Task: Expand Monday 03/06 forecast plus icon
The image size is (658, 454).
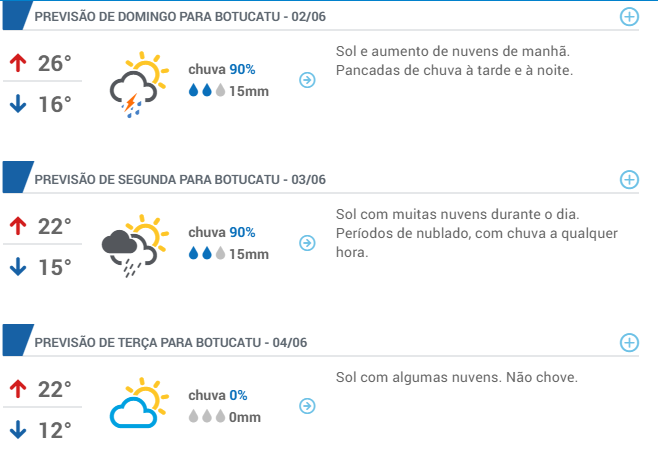Action: pyautogui.click(x=629, y=180)
